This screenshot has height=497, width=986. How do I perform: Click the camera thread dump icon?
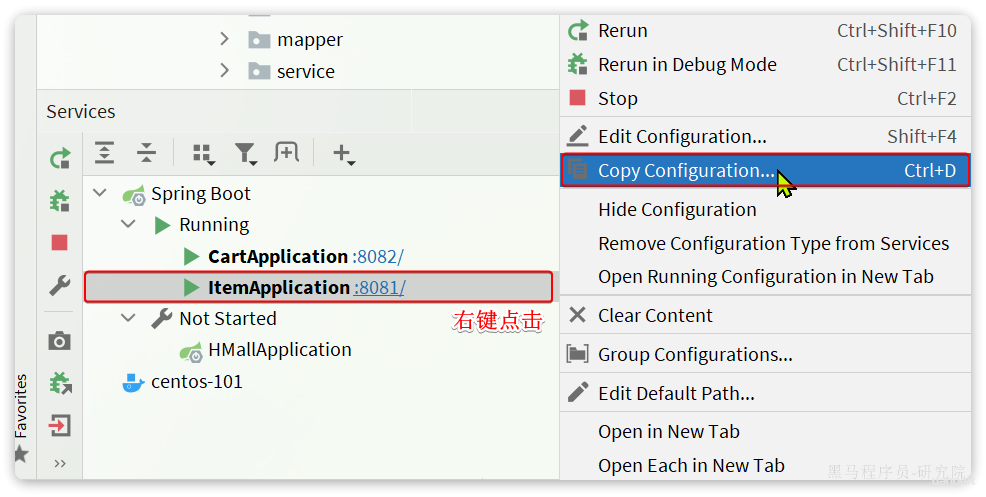(x=60, y=341)
